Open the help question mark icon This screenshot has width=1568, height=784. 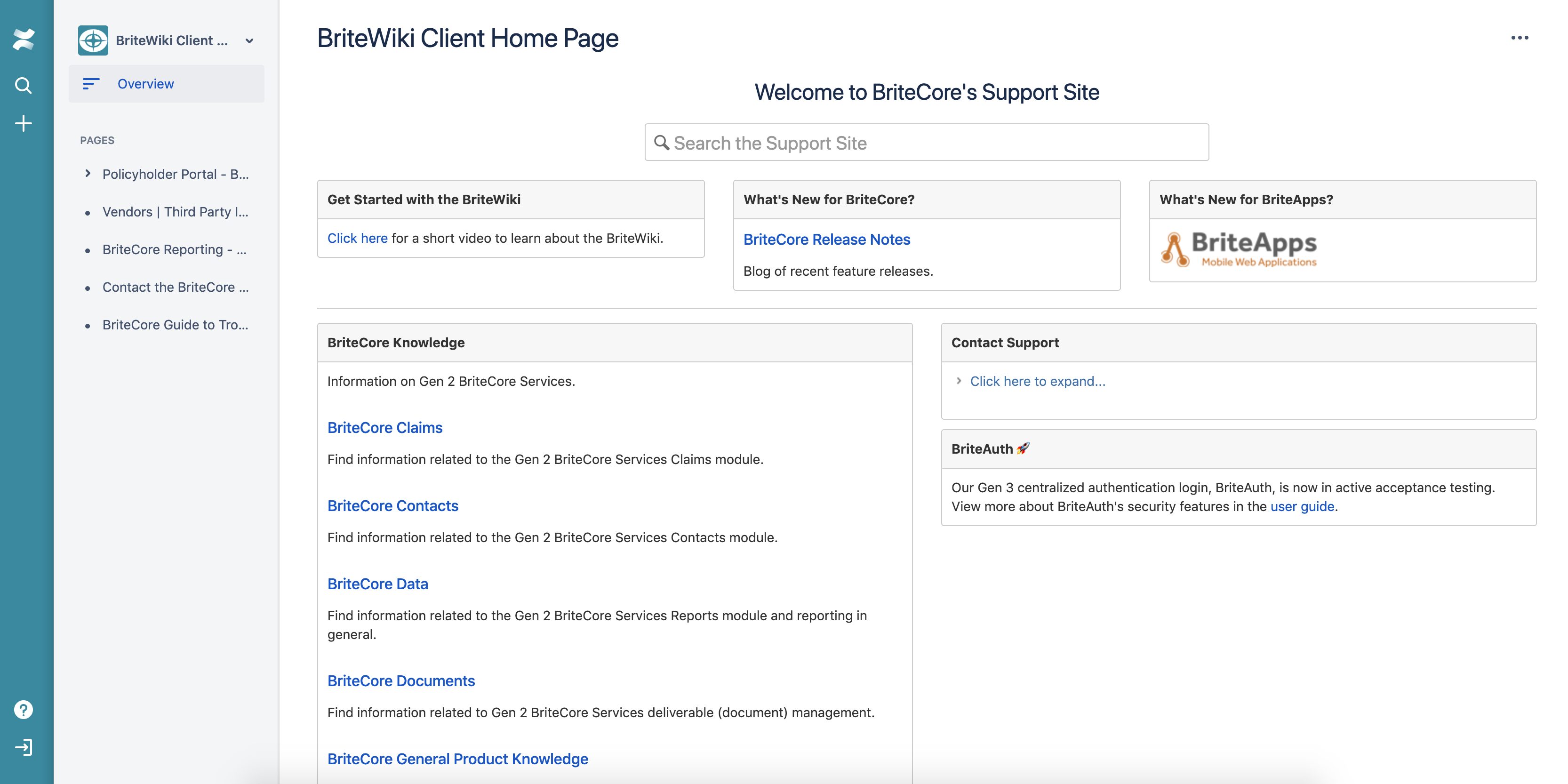[x=23, y=710]
